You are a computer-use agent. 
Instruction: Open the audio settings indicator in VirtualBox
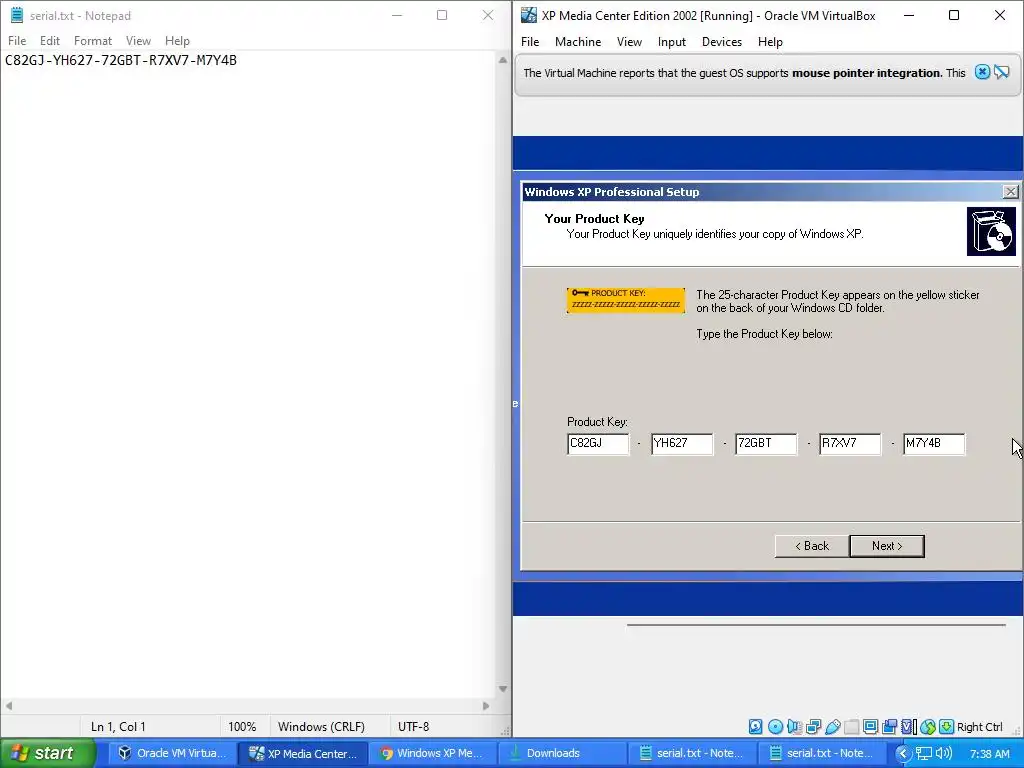click(x=794, y=726)
